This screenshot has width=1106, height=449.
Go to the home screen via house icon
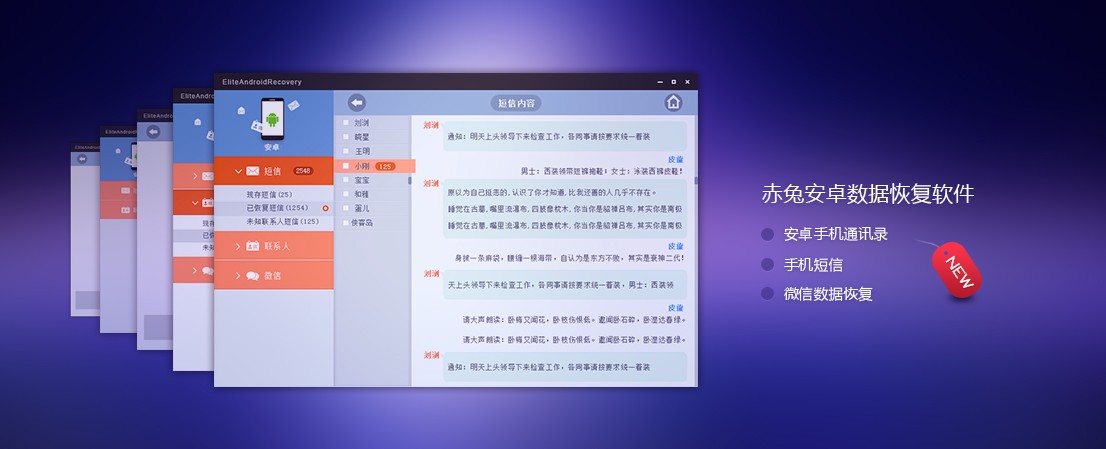[x=674, y=102]
